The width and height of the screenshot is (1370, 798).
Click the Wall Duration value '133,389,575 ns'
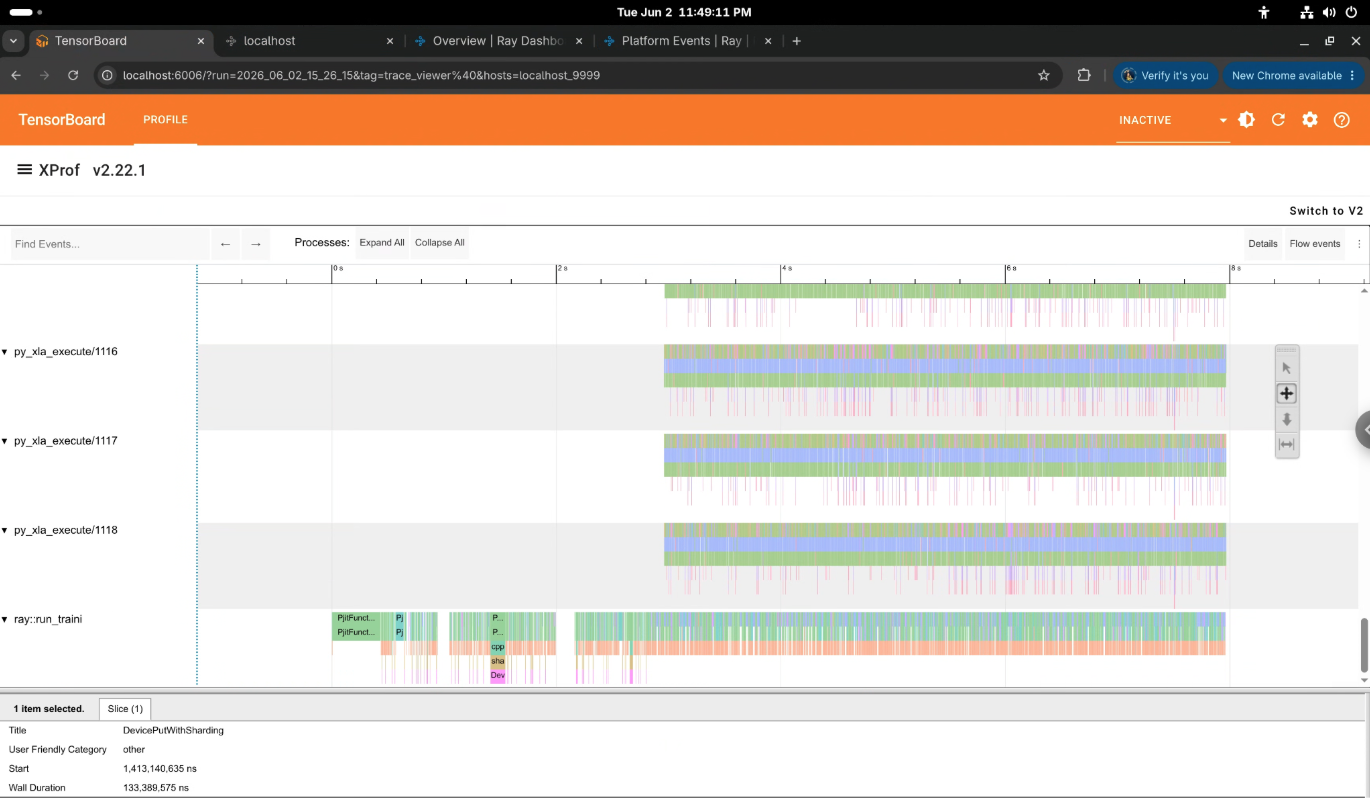pyautogui.click(x=155, y=788)
